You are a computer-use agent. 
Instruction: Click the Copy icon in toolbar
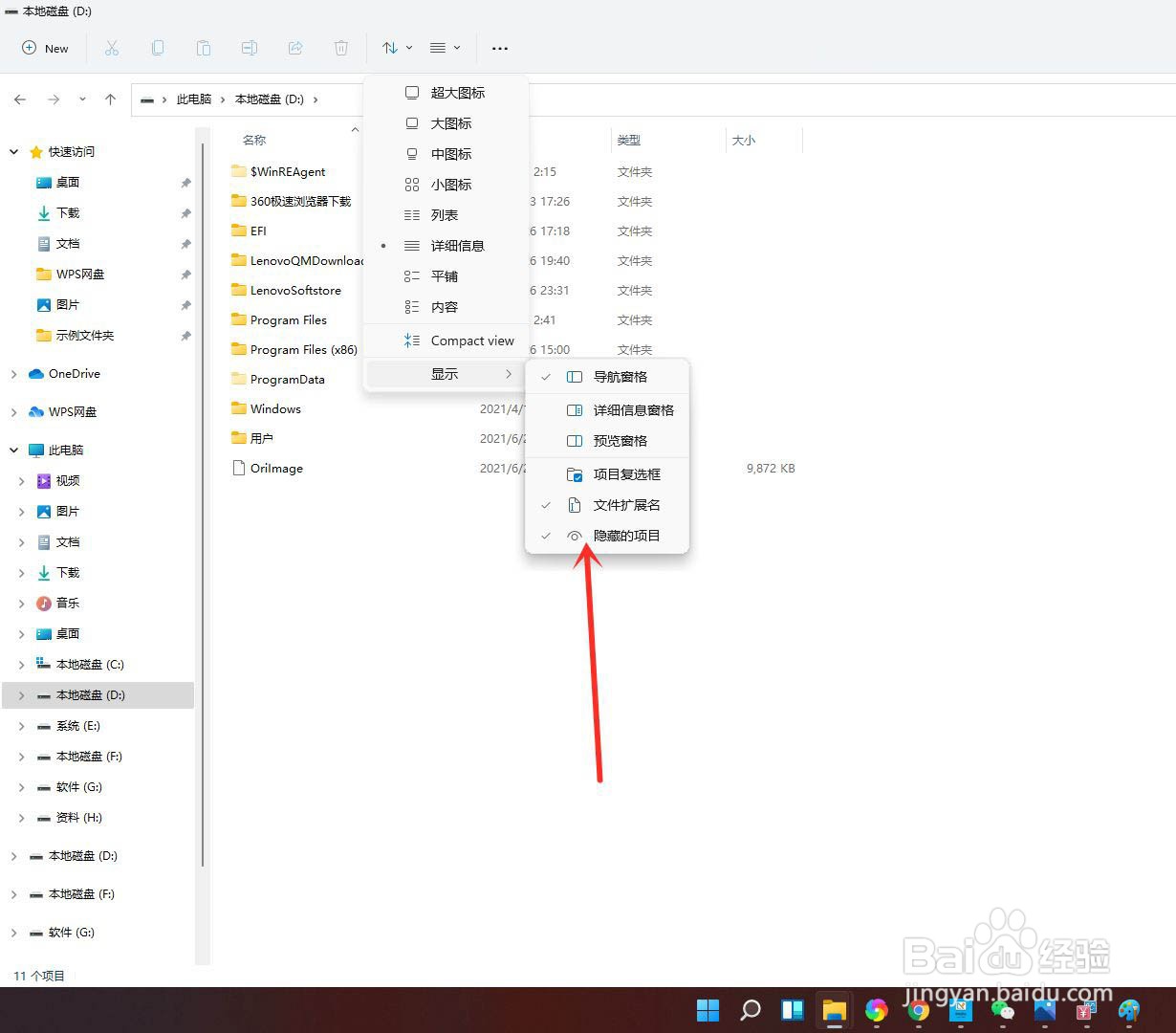pyautogui.click(x=158, y=48)
